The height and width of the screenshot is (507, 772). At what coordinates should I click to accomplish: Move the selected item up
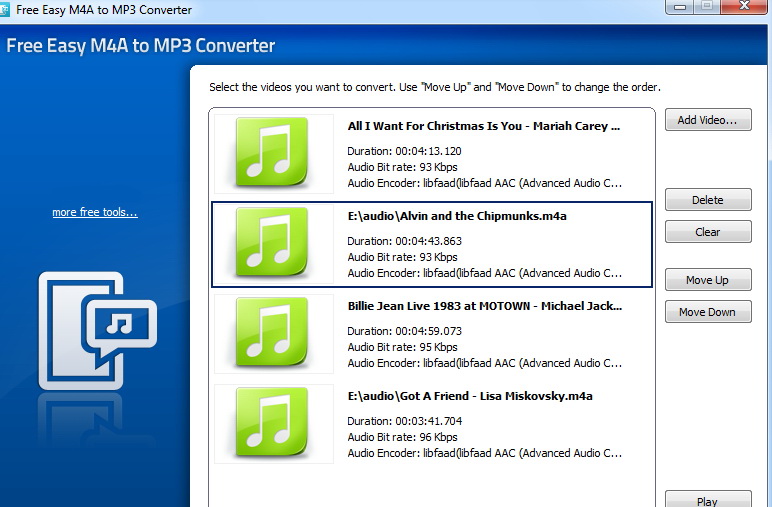tap(708, 280)
